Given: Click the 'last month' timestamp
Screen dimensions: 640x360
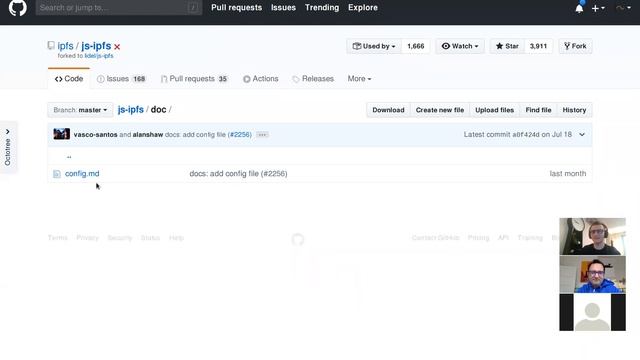Looking at the screenshot, I should (568, 173).
